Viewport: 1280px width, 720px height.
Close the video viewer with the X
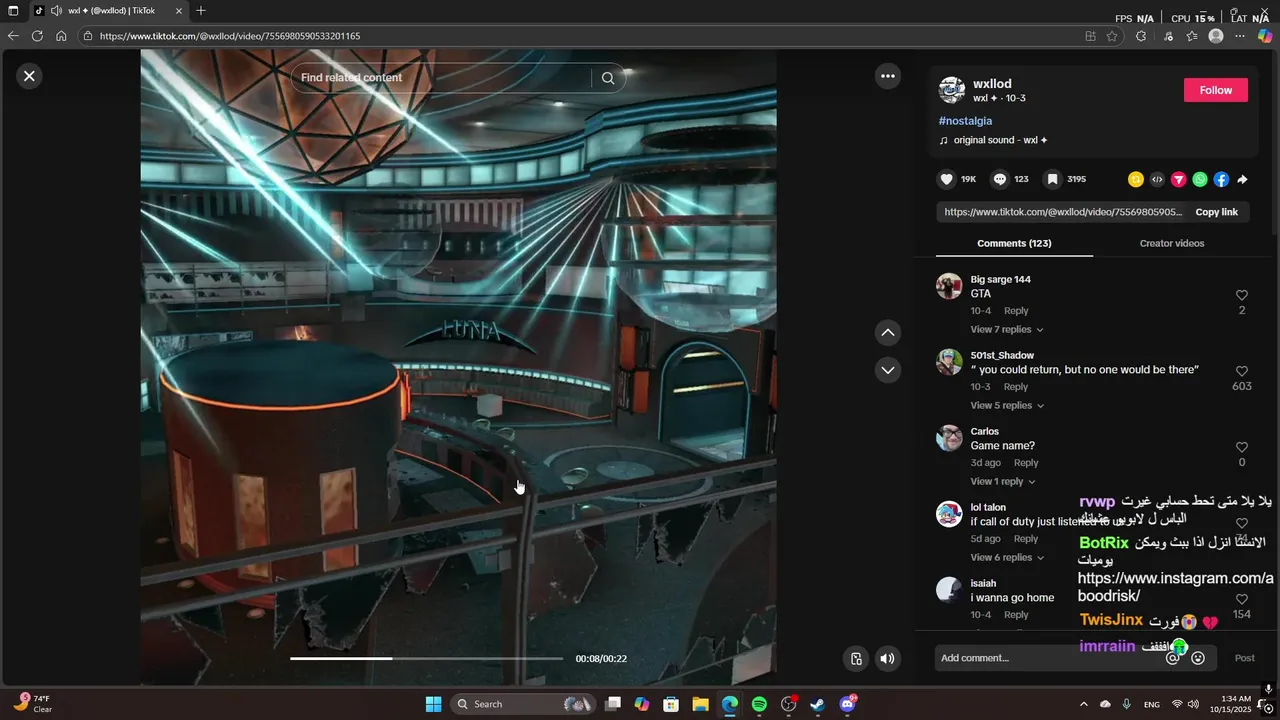29,76
